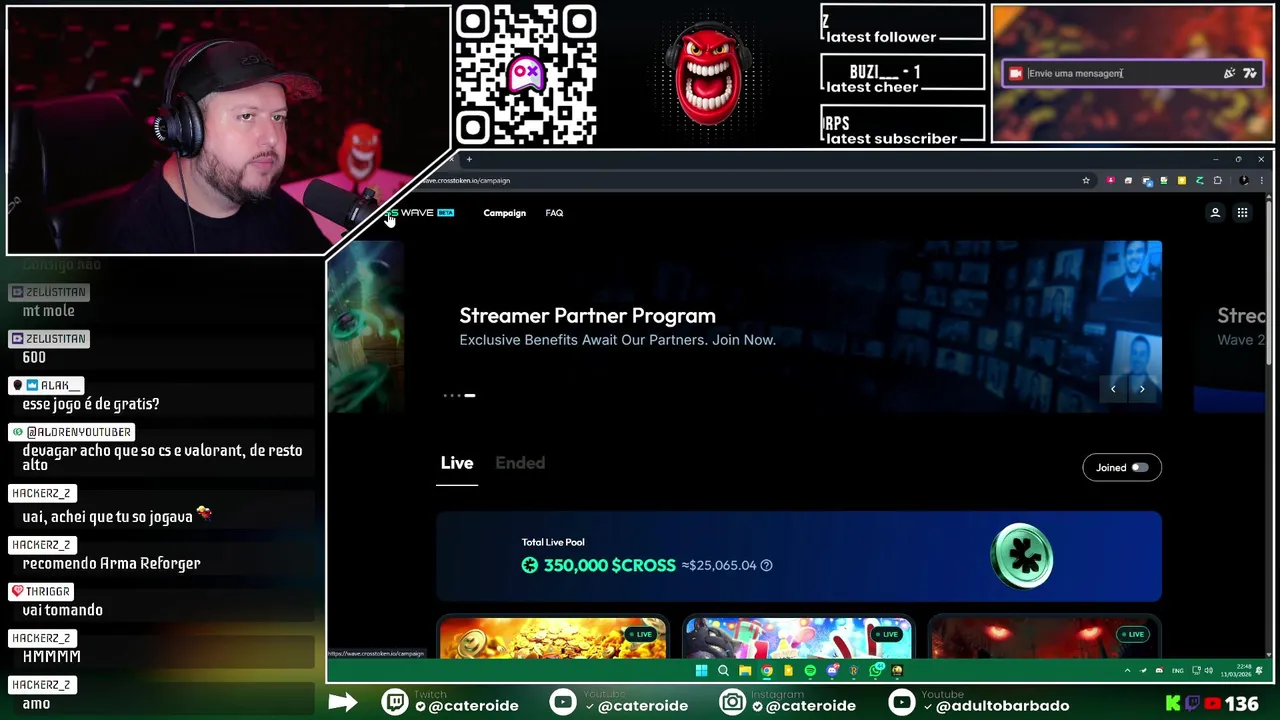Open Windows taskbar search
Screen dimensions: 1280x720
point(723,670)
